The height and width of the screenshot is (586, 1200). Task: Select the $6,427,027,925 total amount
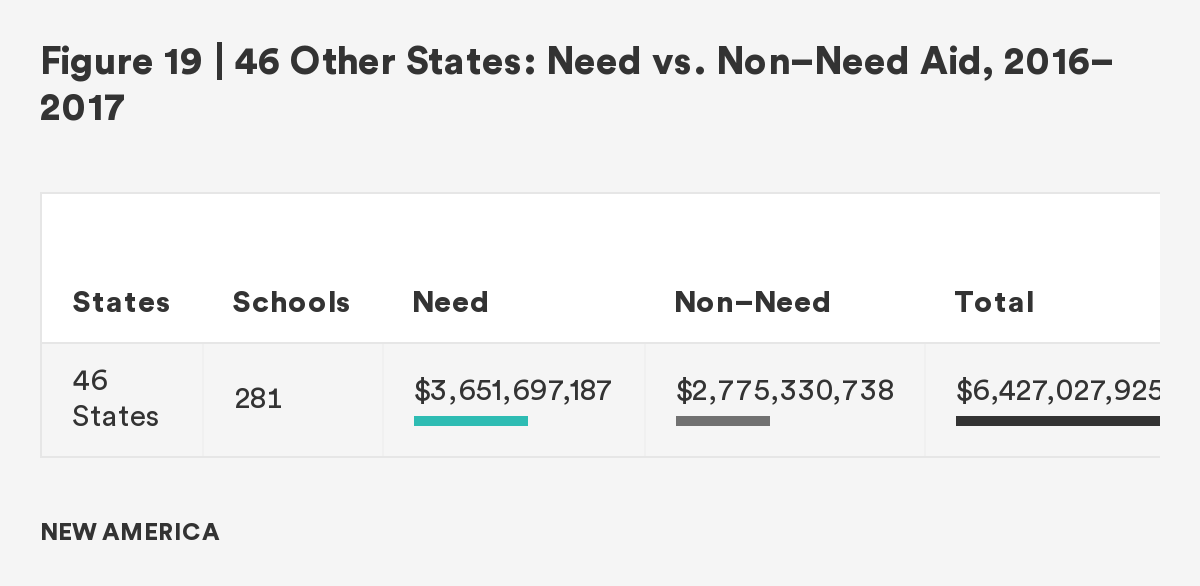coord(1057,389)
